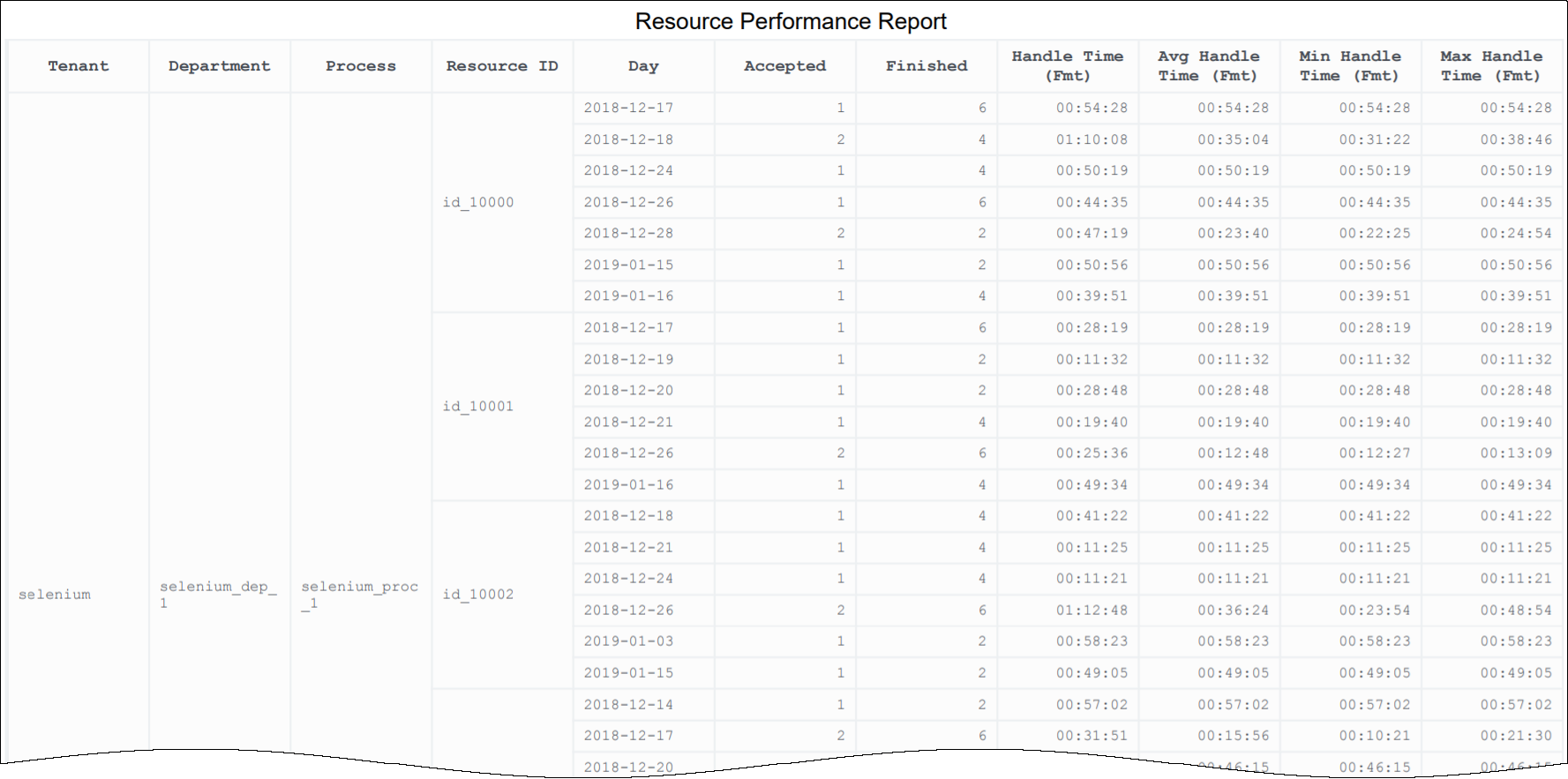Select the Max Handle Time (Fmt) header

click(x=1491, y=66)
